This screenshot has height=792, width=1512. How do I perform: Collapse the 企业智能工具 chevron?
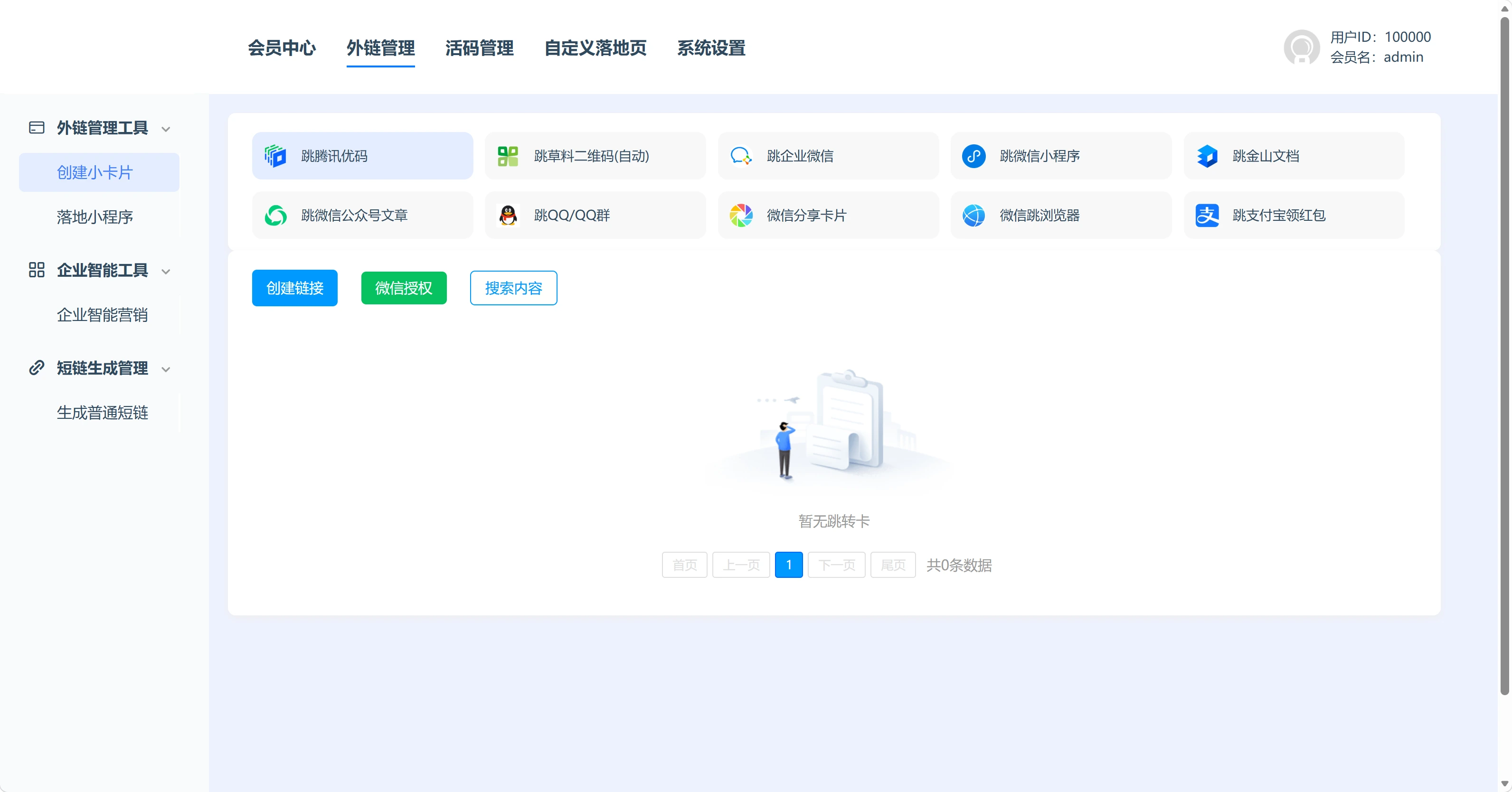pyautogui.click(x=166, y=271)
